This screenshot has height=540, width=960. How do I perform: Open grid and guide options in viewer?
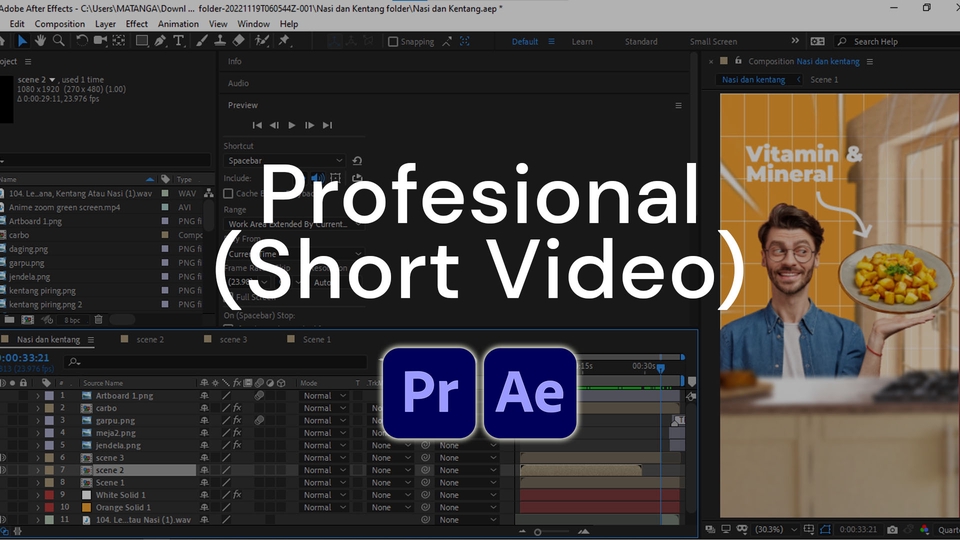click(809, 530)
